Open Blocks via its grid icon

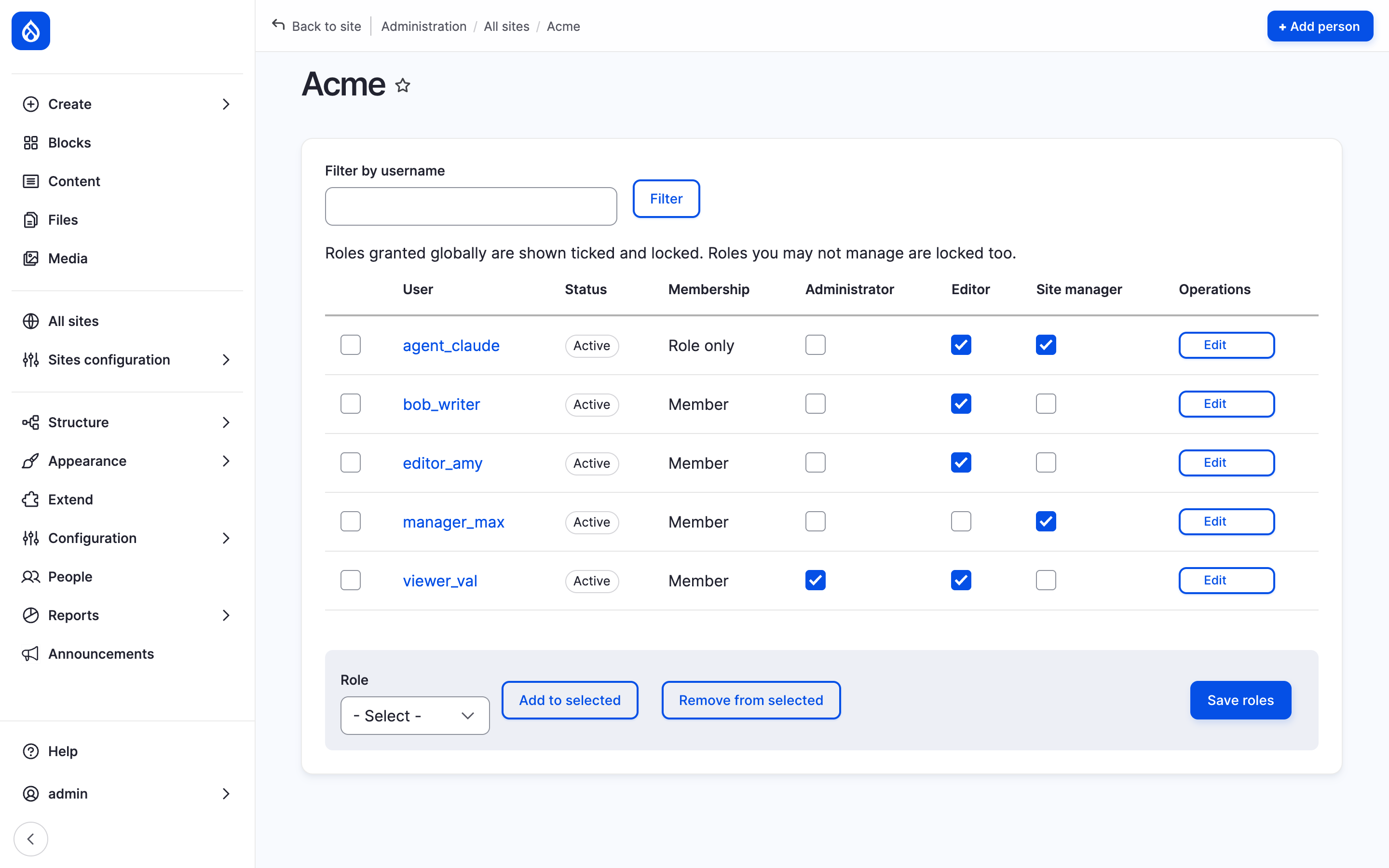coord(30,142)
